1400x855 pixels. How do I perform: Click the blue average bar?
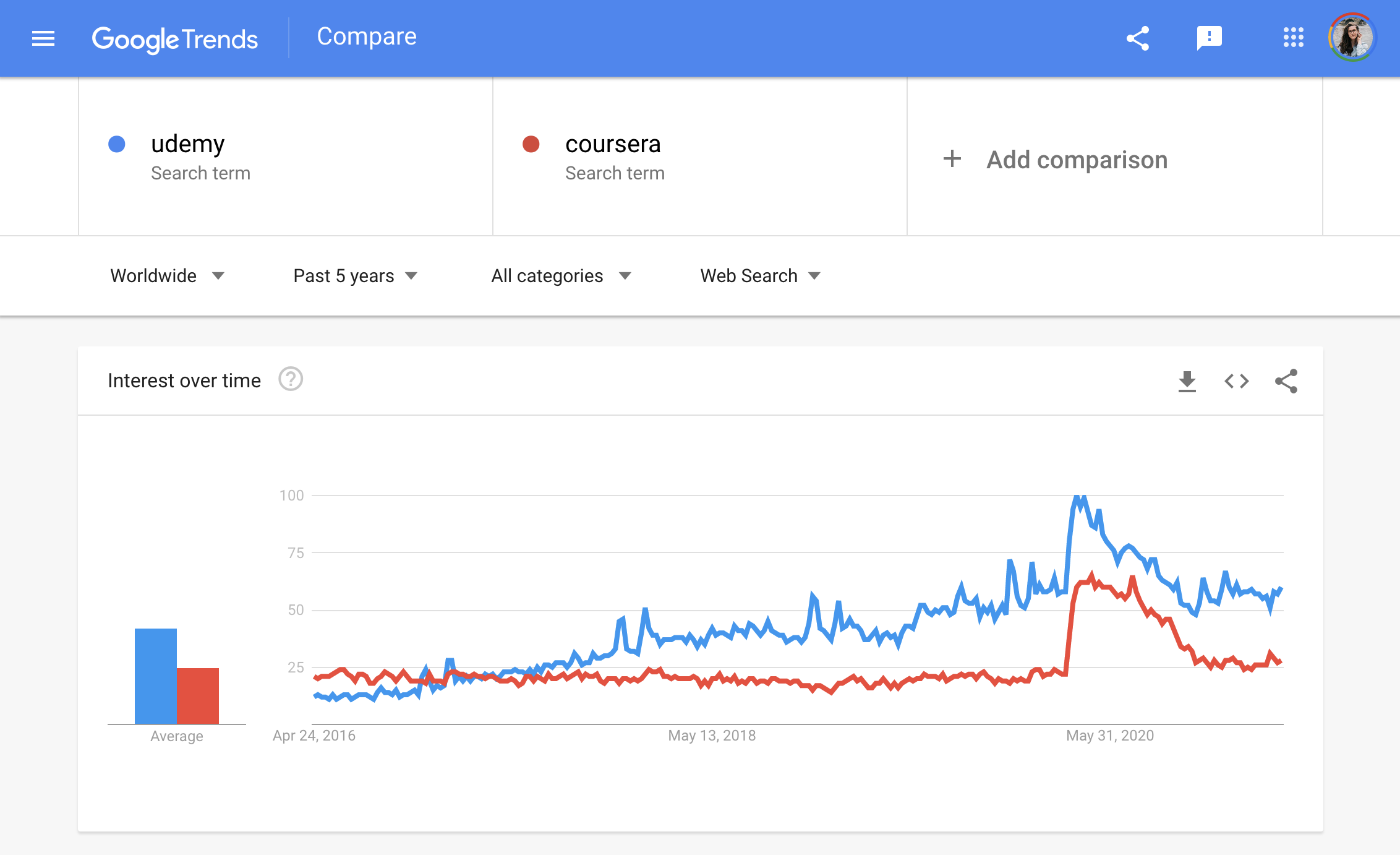[x=155, y=676]
